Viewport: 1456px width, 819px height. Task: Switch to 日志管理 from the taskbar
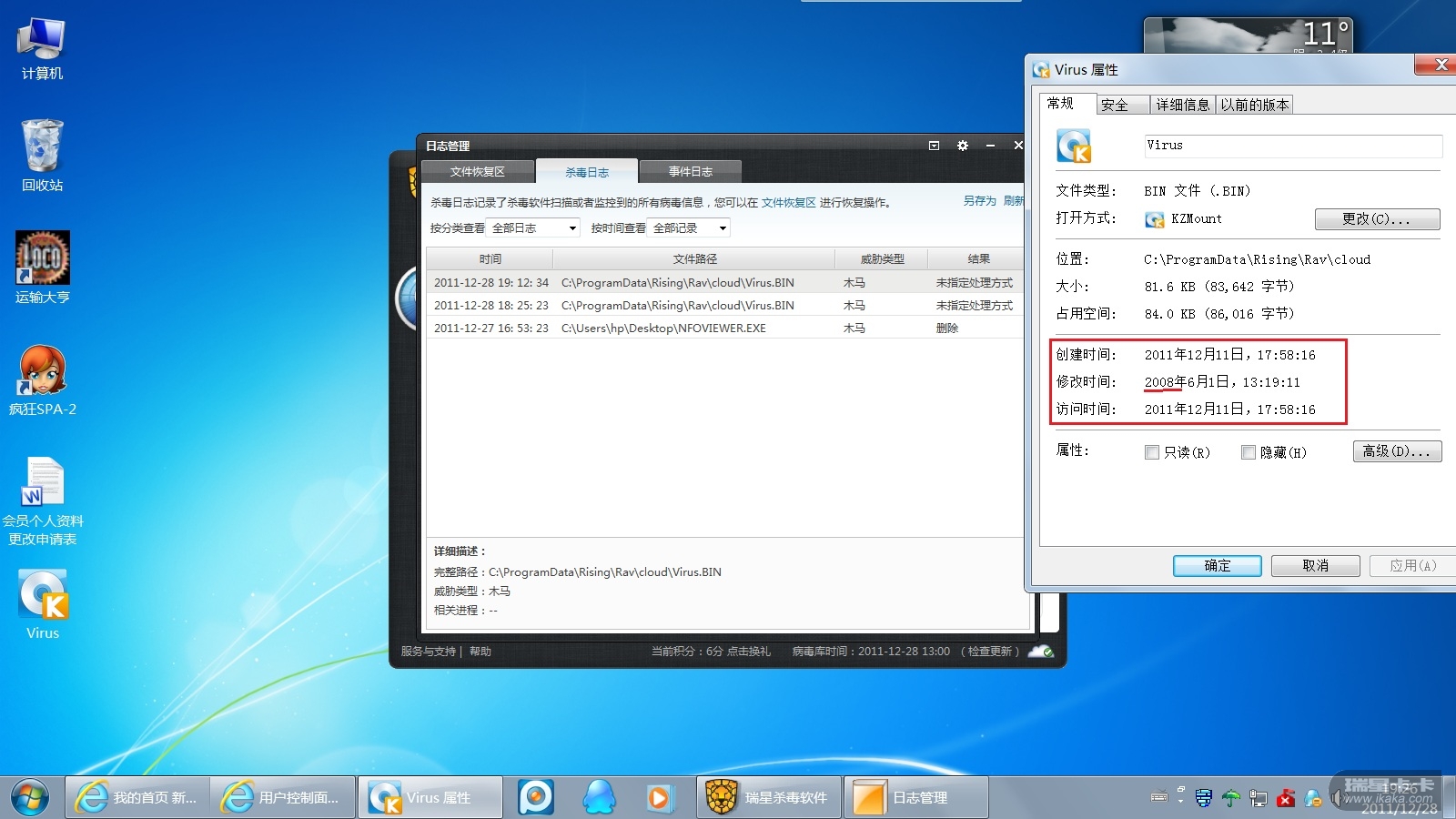click(x=916, y=797)
